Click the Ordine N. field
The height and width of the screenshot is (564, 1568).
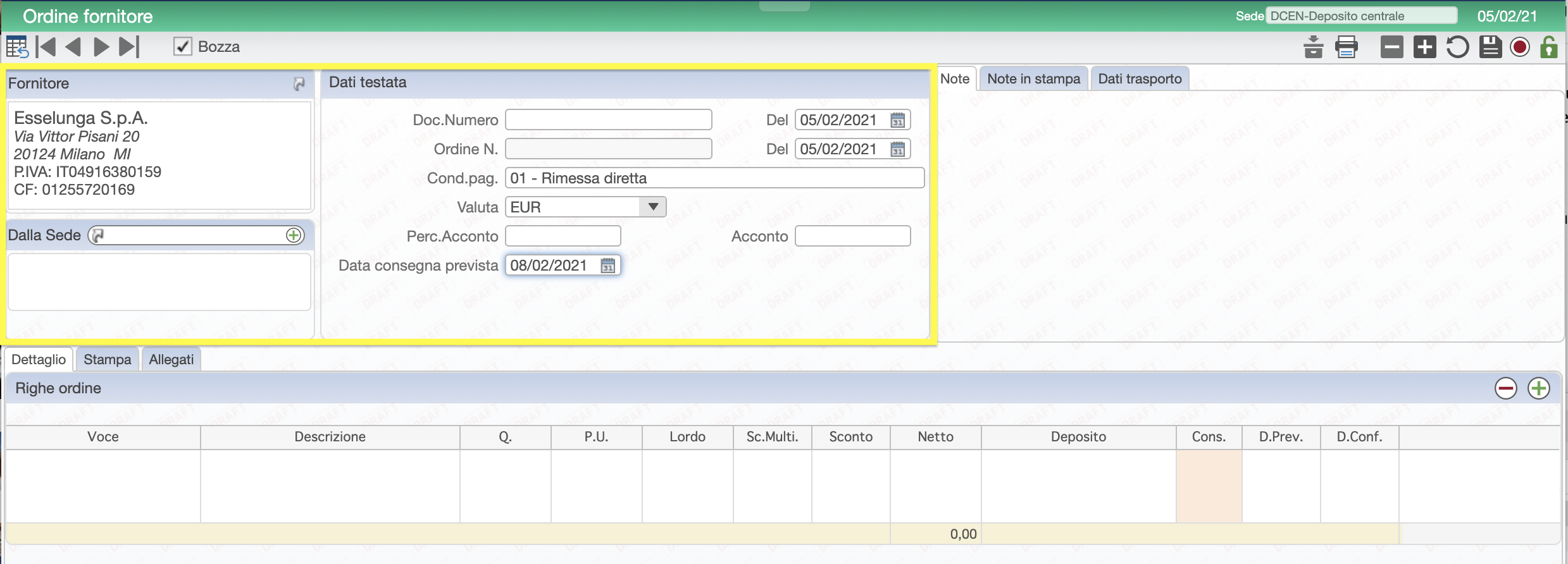point(609,149)
